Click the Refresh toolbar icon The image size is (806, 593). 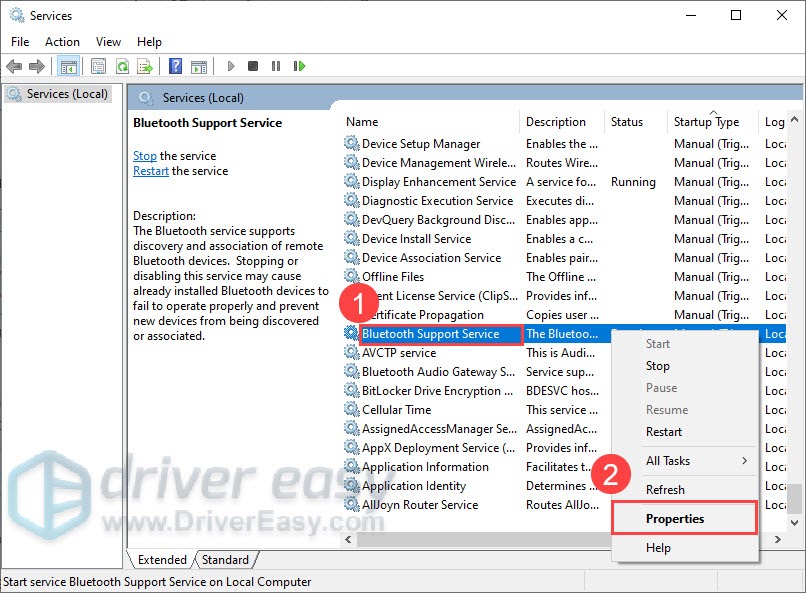click(122, 66)
